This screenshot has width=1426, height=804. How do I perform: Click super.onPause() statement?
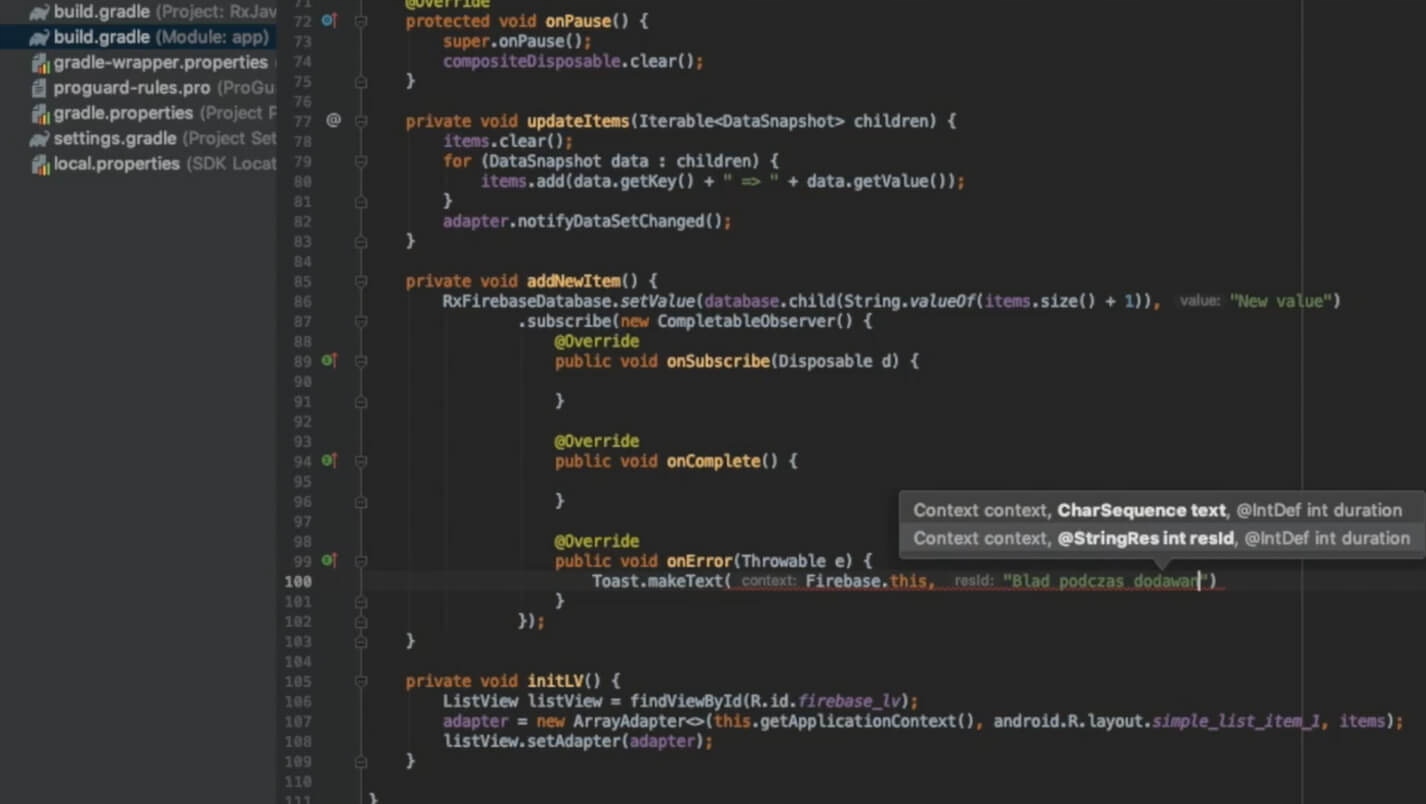(x=517, y=41)
